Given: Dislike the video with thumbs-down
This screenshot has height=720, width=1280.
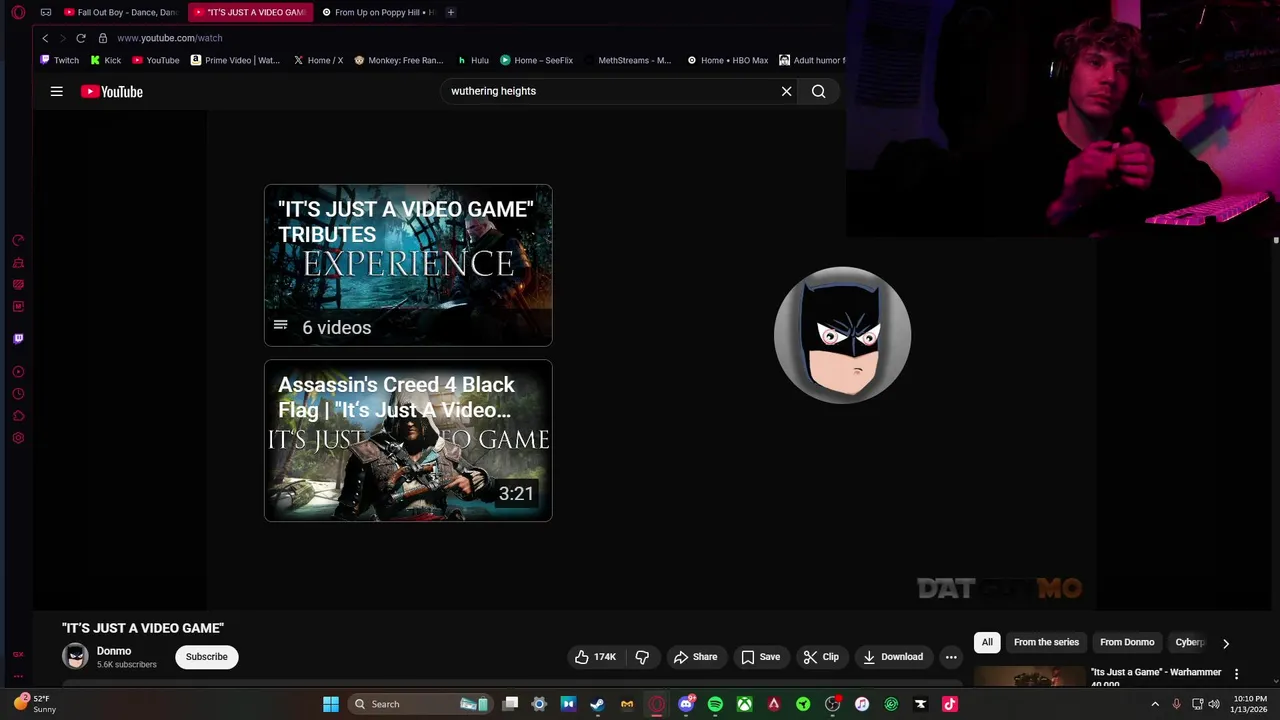Looking at the screenshot, I should 642,657.
